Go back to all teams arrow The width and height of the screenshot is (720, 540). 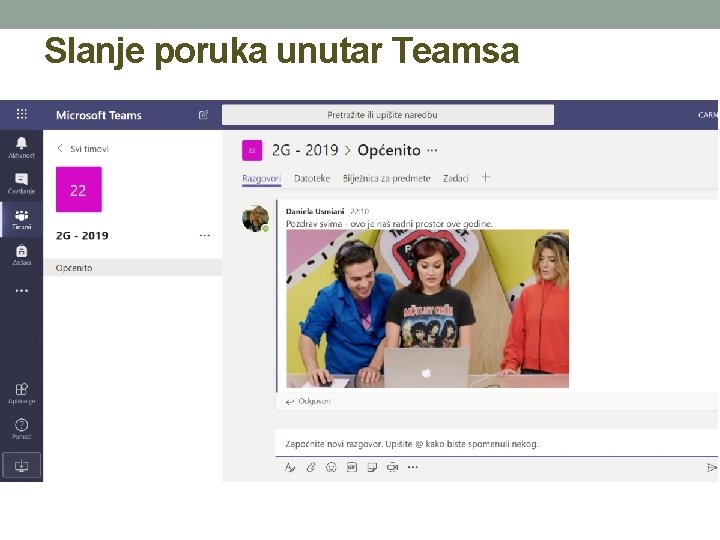[60, 148]
